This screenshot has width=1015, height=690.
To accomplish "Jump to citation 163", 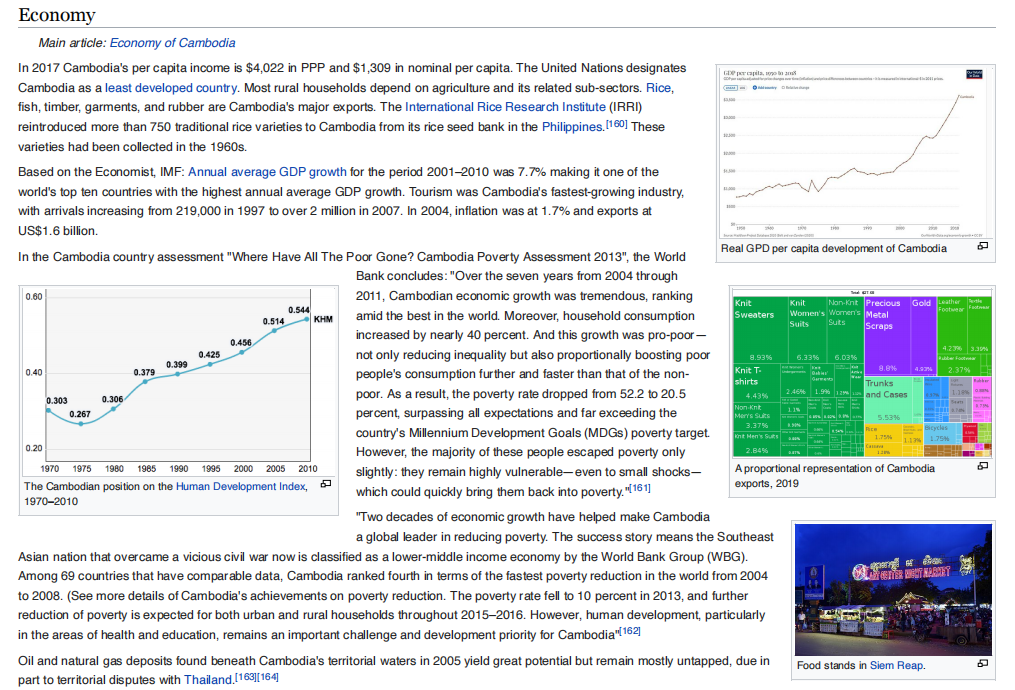I will pyautogui.click(x=246, y=677).
